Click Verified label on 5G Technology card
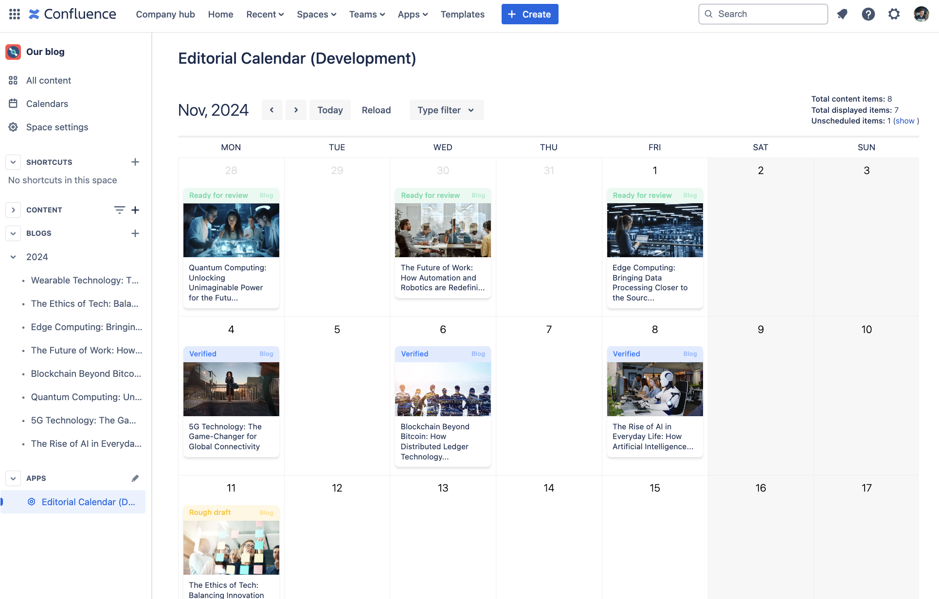Image resolution: width=939 pixels, height=599 pixels. pos(202,353)
